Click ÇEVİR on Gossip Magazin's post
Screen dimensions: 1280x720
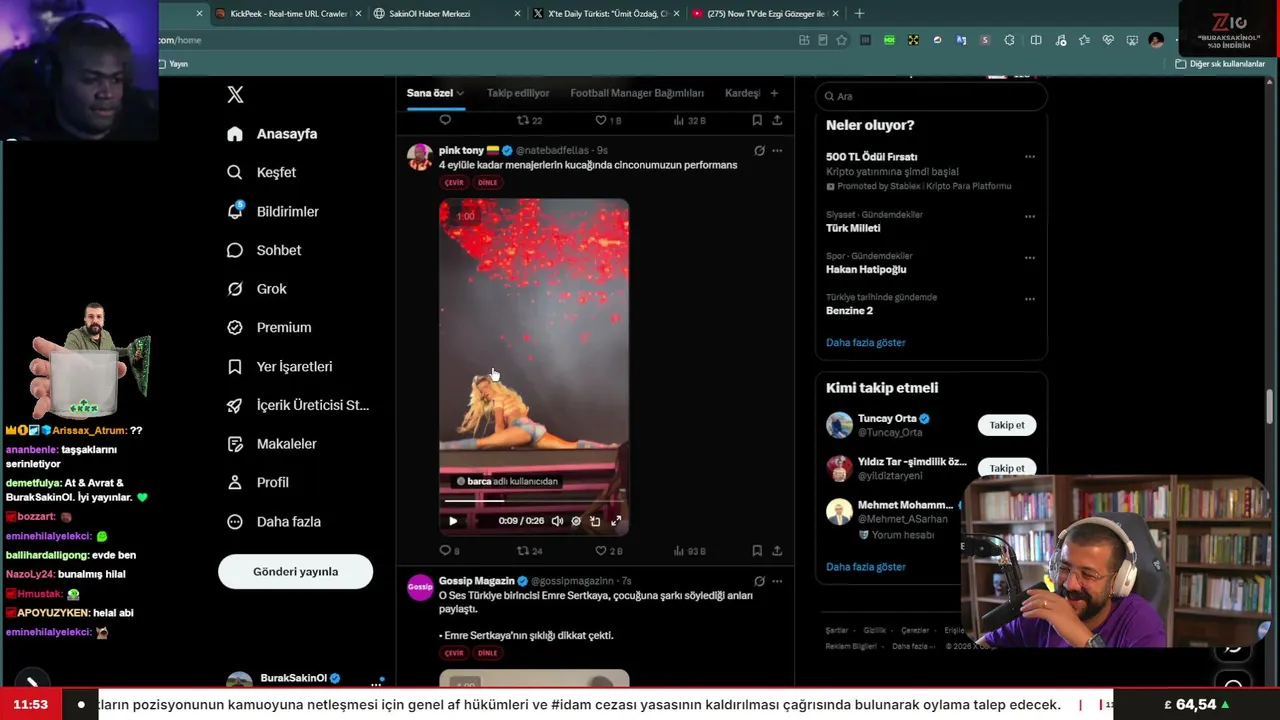[x=454, y=653]
